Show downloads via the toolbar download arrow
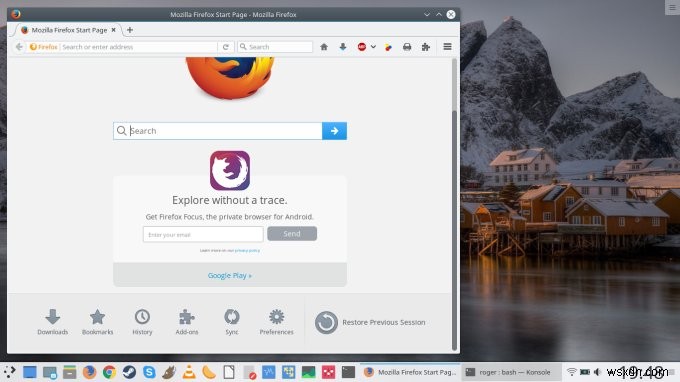 343,47
